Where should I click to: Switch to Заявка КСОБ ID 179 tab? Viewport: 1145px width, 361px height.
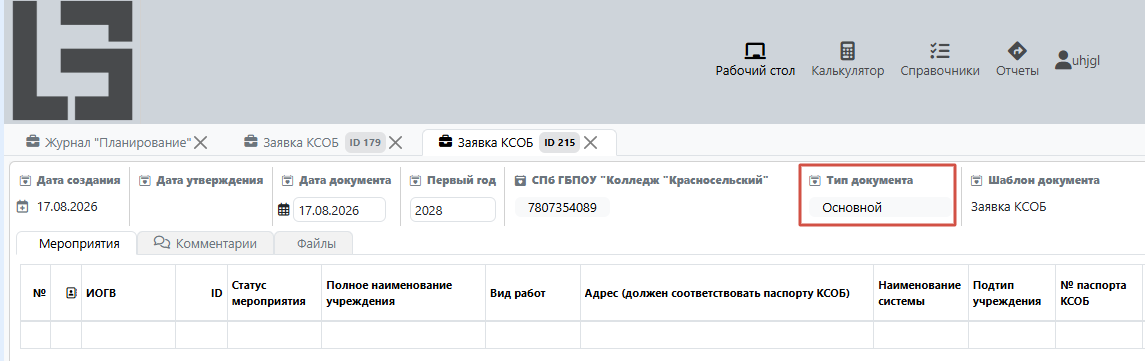pyautogui.click(x=313, y=142)
